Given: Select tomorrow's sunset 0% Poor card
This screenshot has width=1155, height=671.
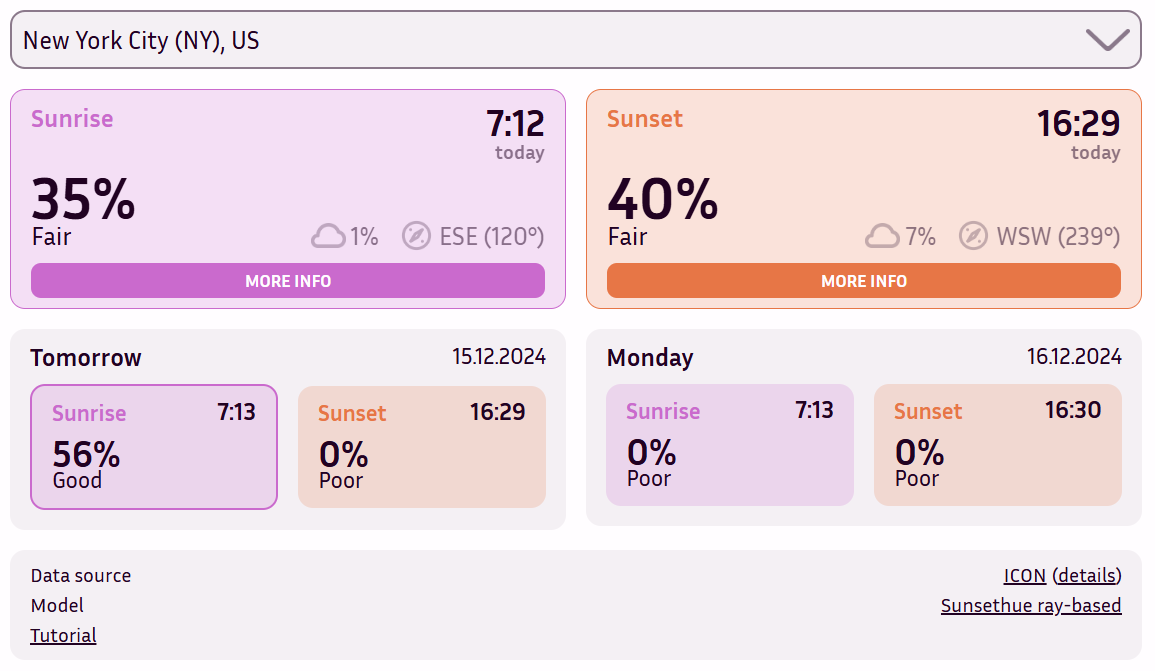Looking at the screenshot, I should (x=422, y=447).
